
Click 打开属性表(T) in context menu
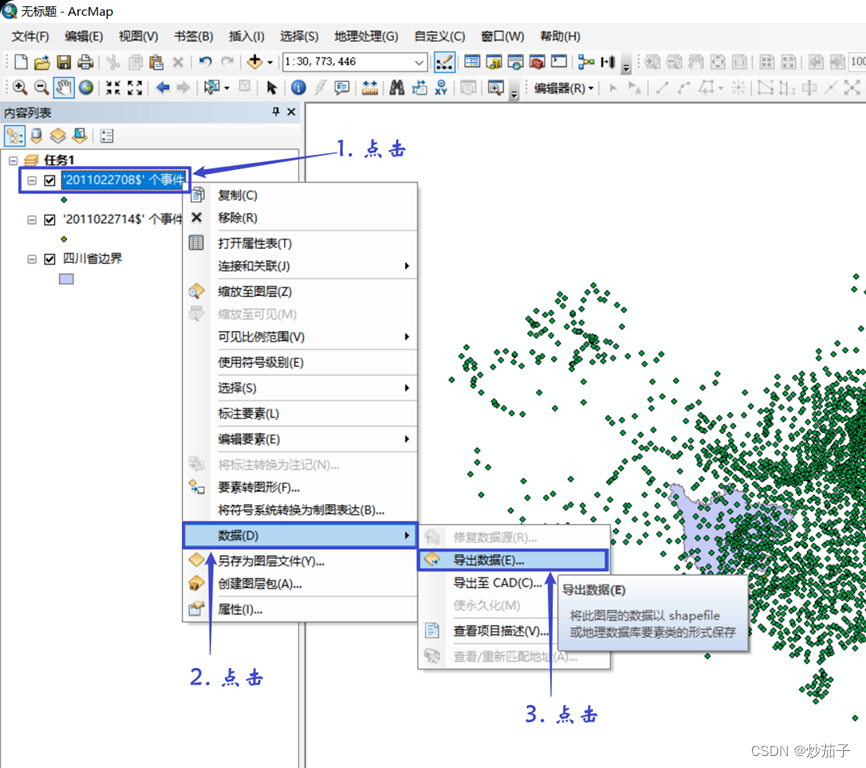click(x=255, y=243)
